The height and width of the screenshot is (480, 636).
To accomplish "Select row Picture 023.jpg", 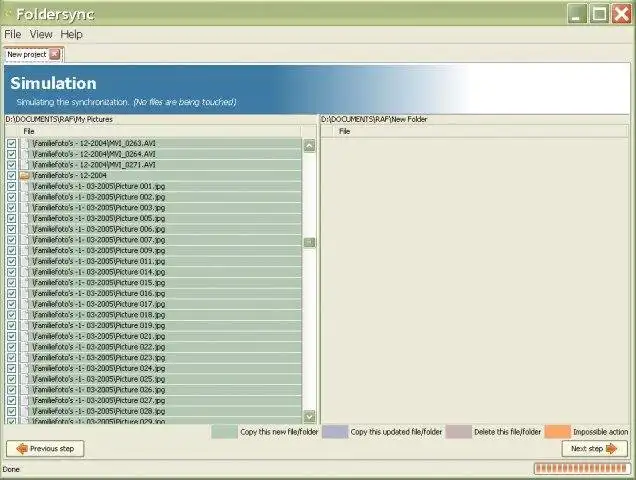I will pyautogui.click(x=160, y=358).
